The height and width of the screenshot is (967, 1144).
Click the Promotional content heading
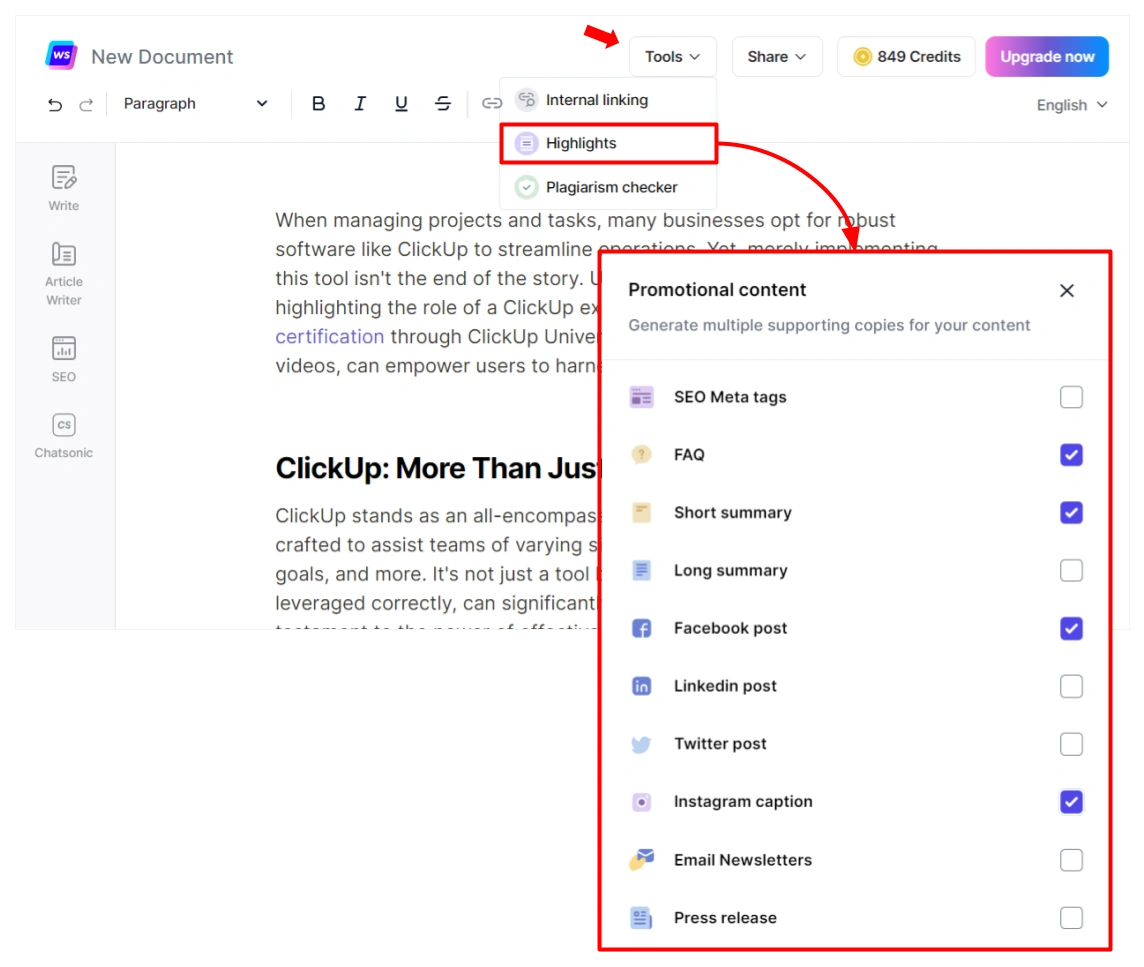coord(717,290)
